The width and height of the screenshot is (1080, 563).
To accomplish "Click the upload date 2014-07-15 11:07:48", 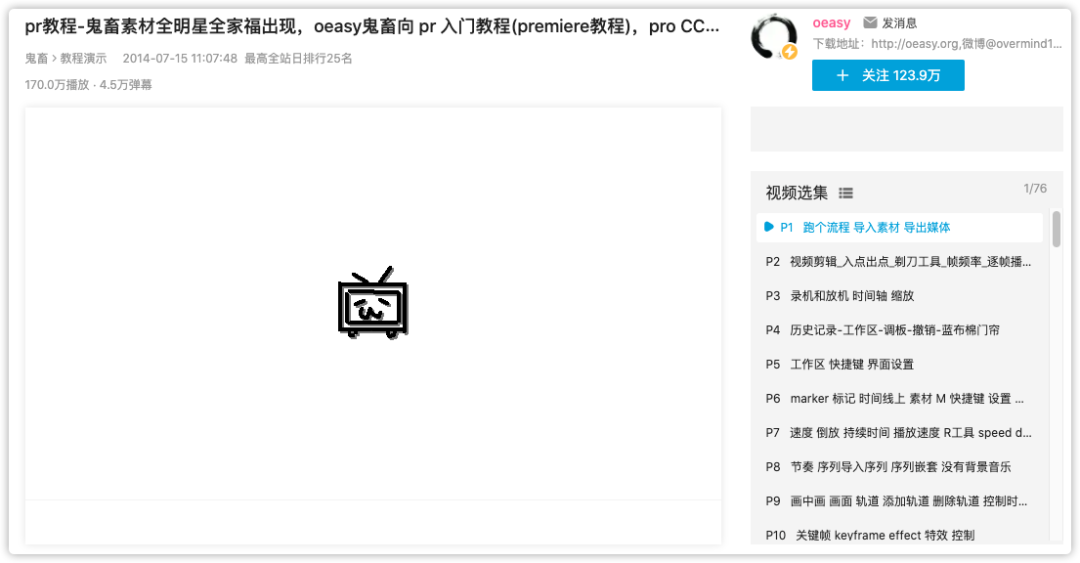I will pos(180,59).
